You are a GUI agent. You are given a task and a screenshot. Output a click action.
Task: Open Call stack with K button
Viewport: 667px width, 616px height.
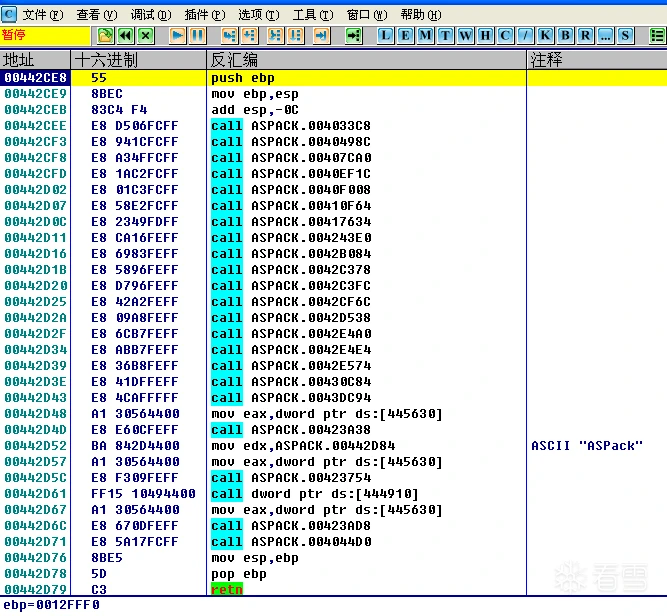click(x=546, y=36)
